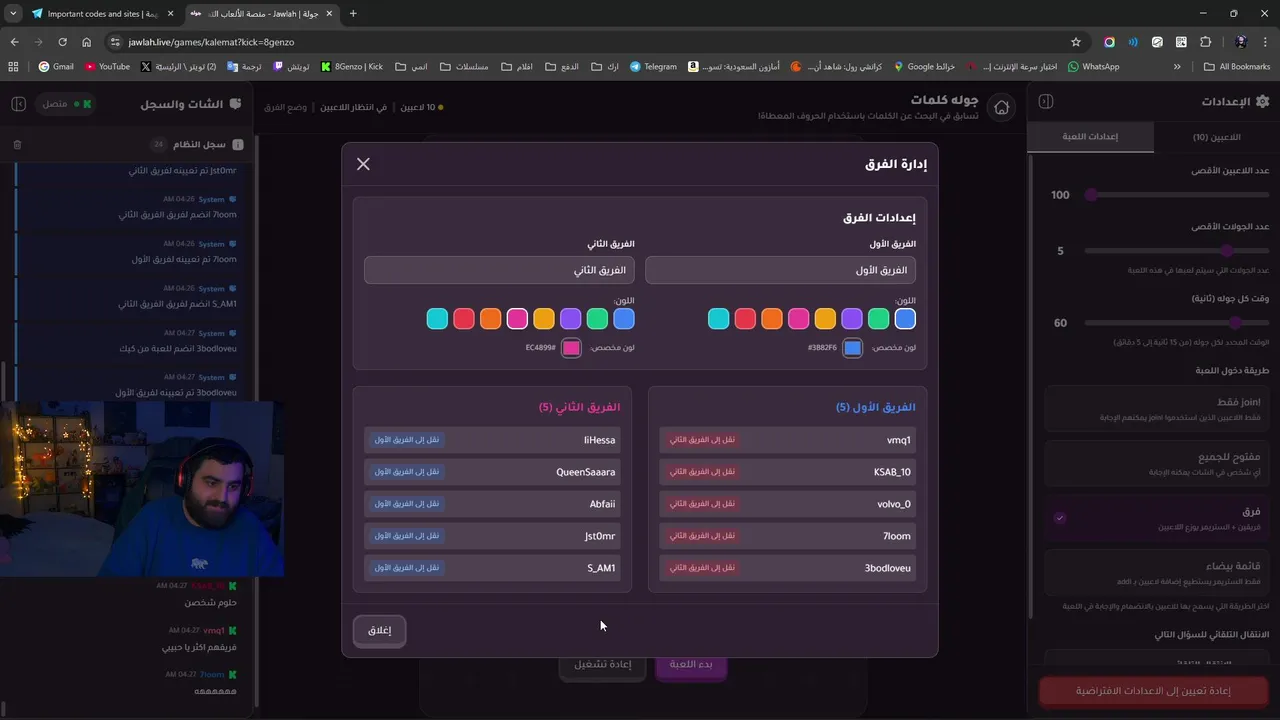
Task: Switch to the Jawlah browser tab
Action: [262, 14]
